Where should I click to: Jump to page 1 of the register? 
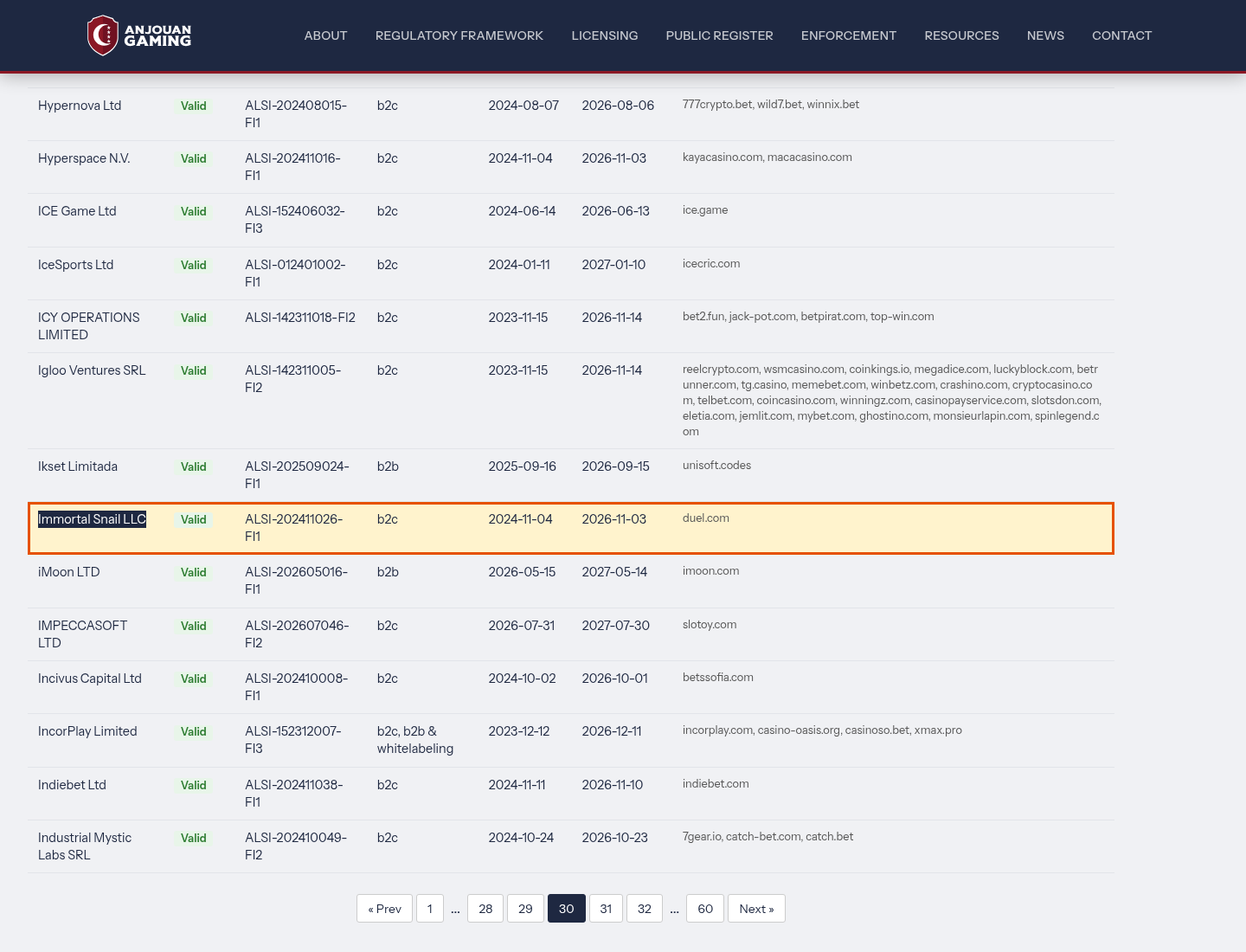click(430, 909)
